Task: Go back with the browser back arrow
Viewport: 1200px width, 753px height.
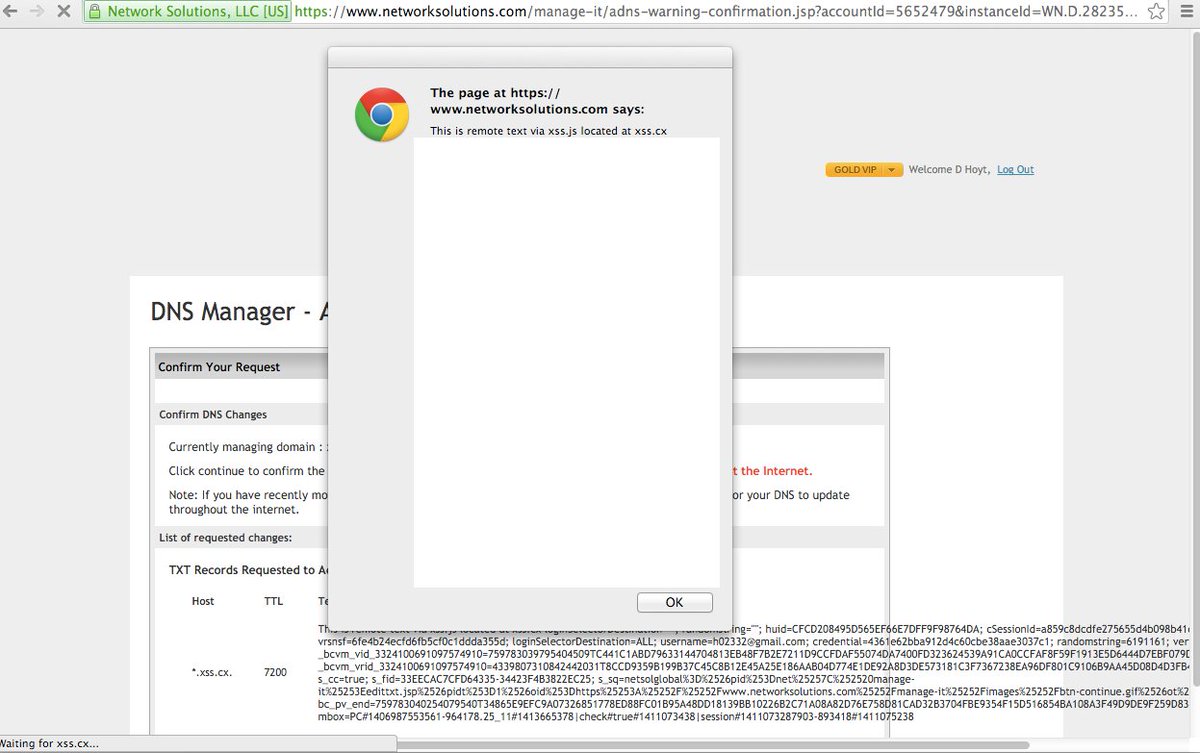Action: [11, 12]
